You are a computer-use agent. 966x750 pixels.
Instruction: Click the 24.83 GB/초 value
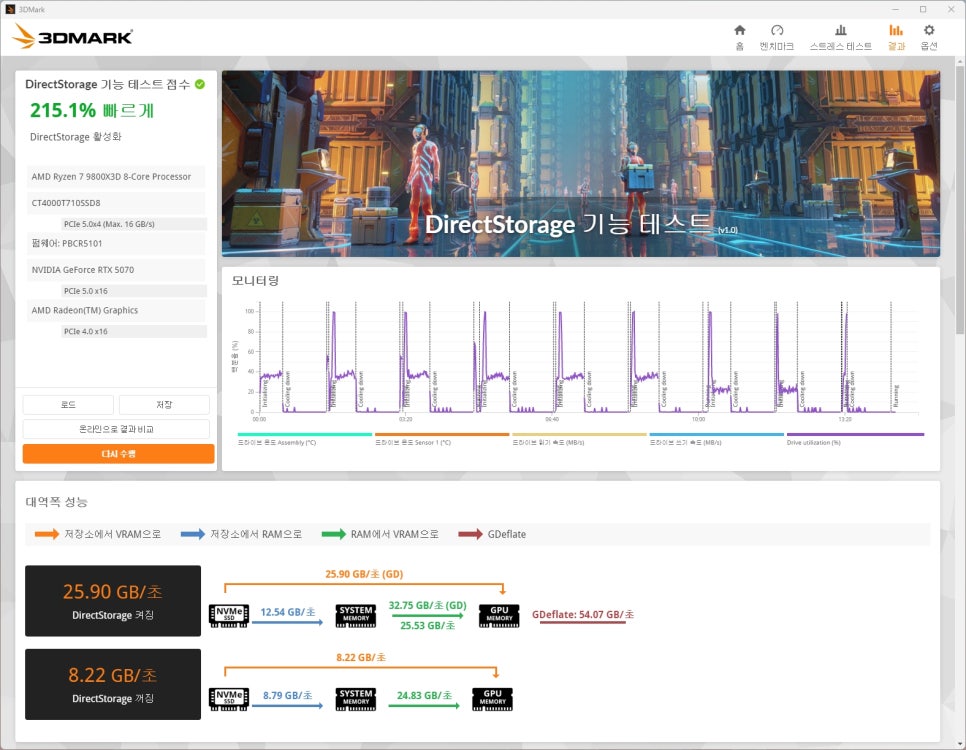424,696
